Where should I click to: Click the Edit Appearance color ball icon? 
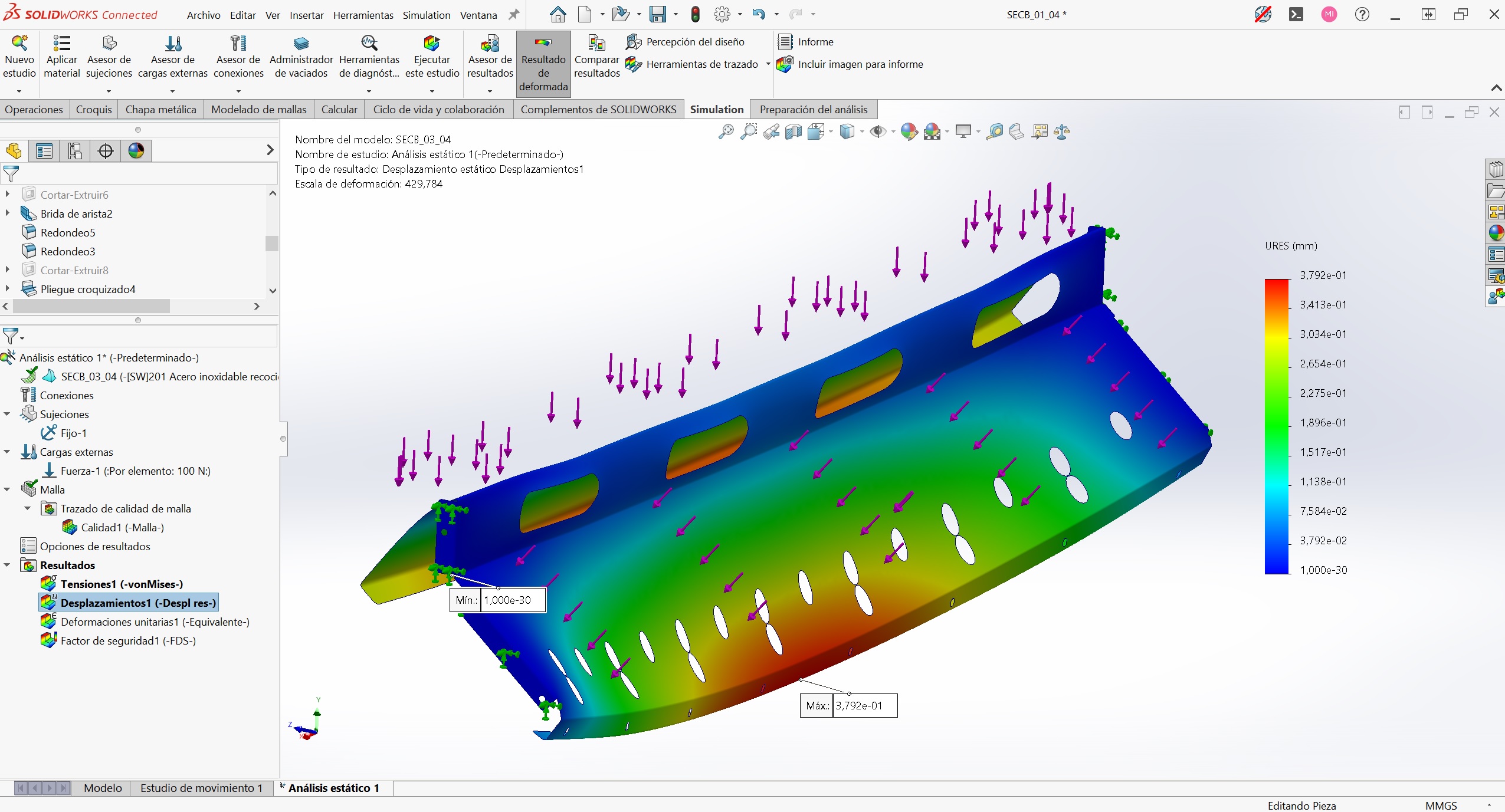[909, 132]
